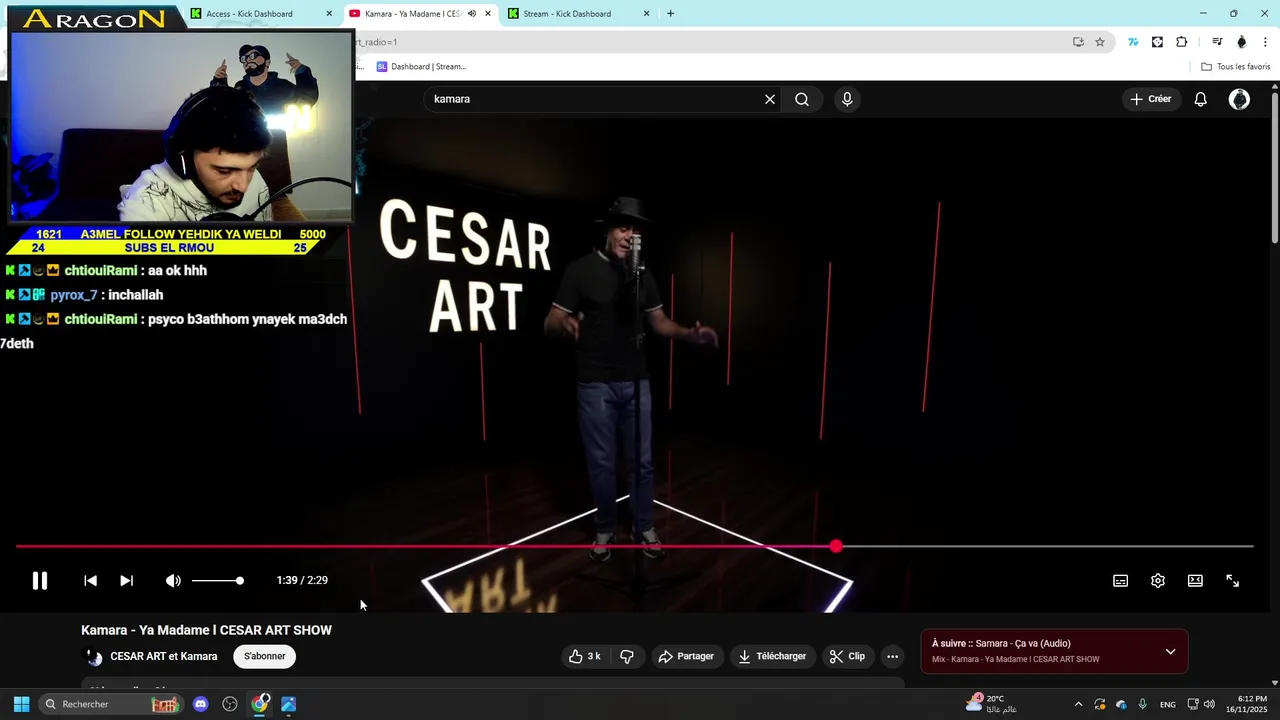
Task: Open the weather widget showing 20°C
Action: pyautogui.click(x=991, y=704)
